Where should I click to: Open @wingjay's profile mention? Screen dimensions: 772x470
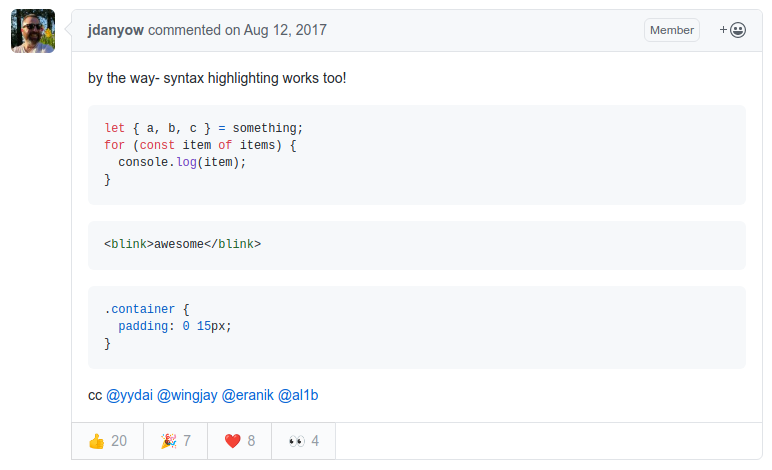tap(187, 395)
